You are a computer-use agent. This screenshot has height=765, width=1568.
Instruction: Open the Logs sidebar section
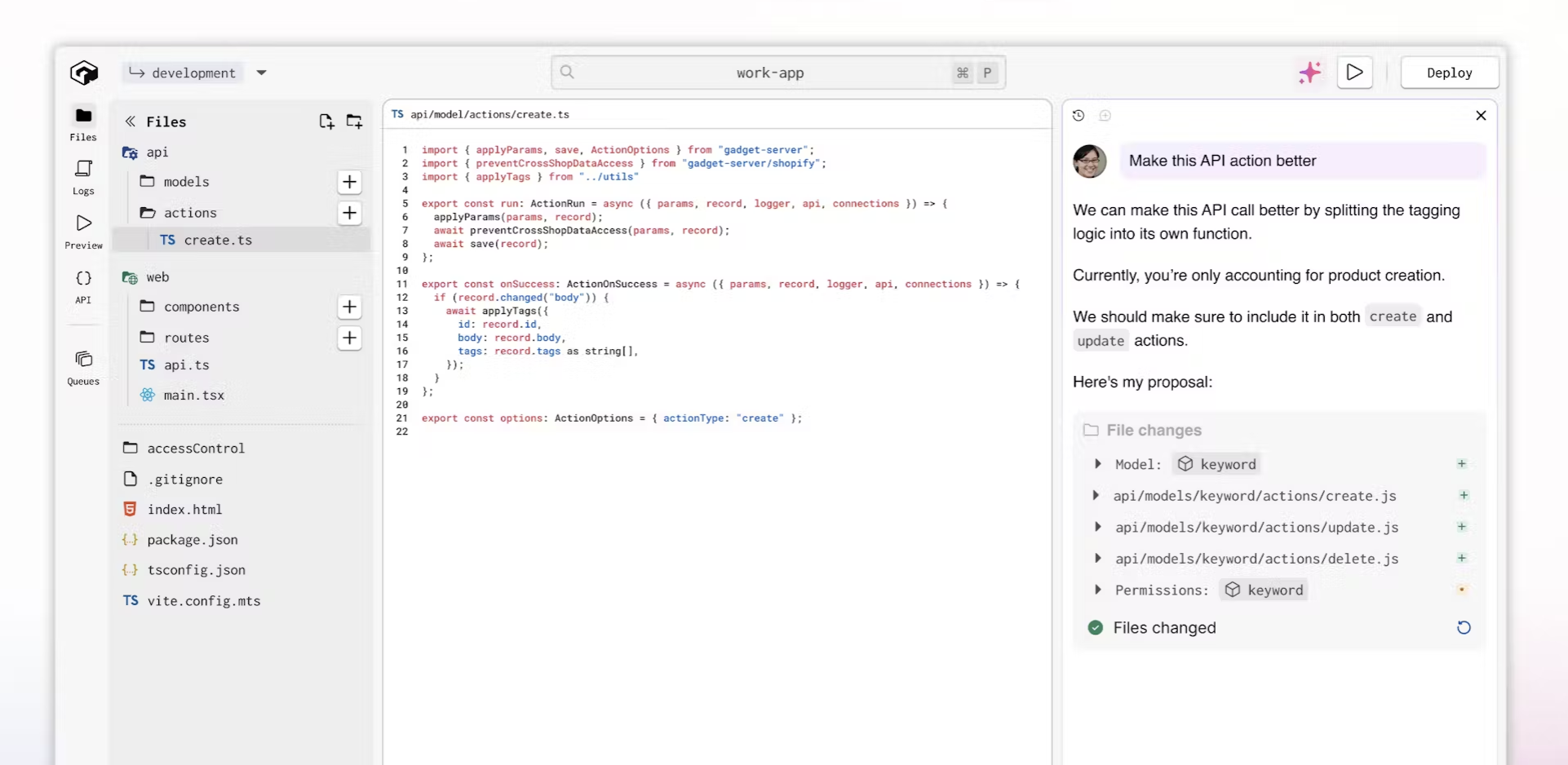(x=83, y=178)
